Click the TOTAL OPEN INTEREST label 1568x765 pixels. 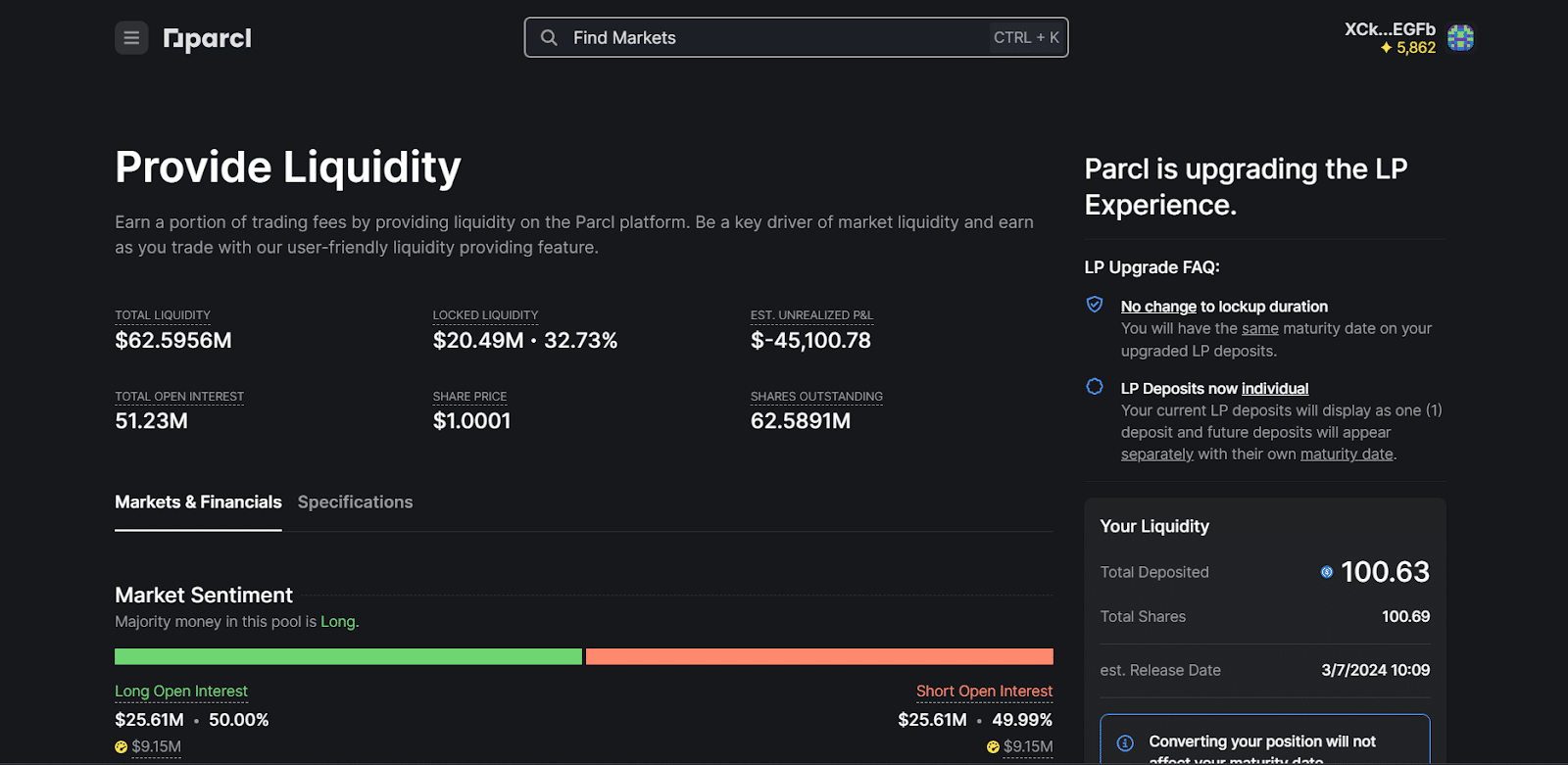pos(179,397)
